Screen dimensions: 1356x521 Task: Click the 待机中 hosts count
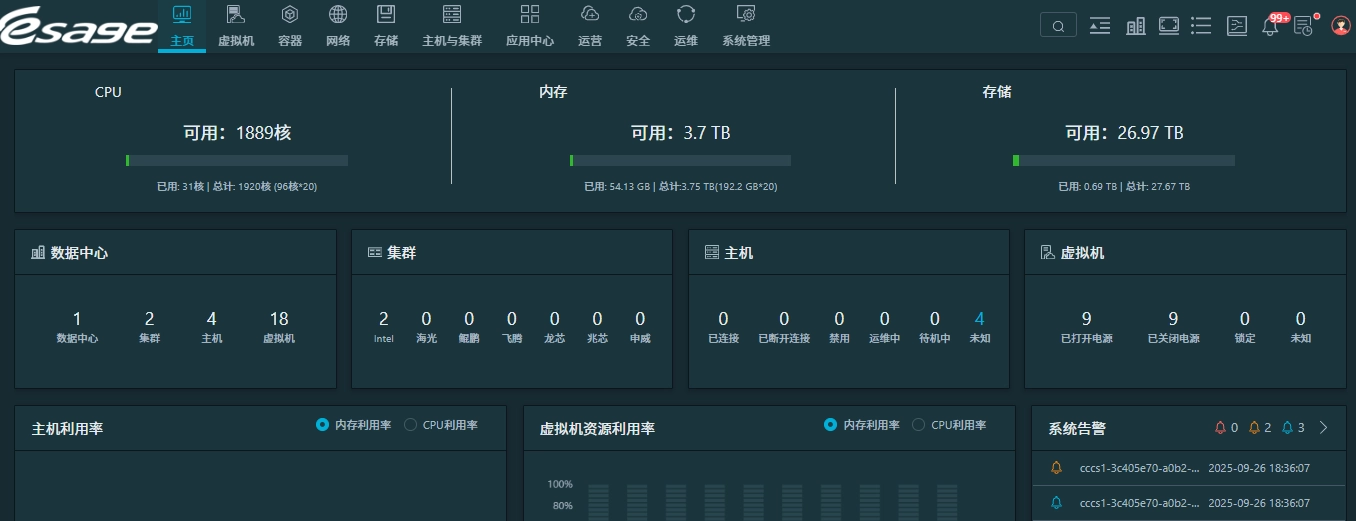(x=935, y=319)
